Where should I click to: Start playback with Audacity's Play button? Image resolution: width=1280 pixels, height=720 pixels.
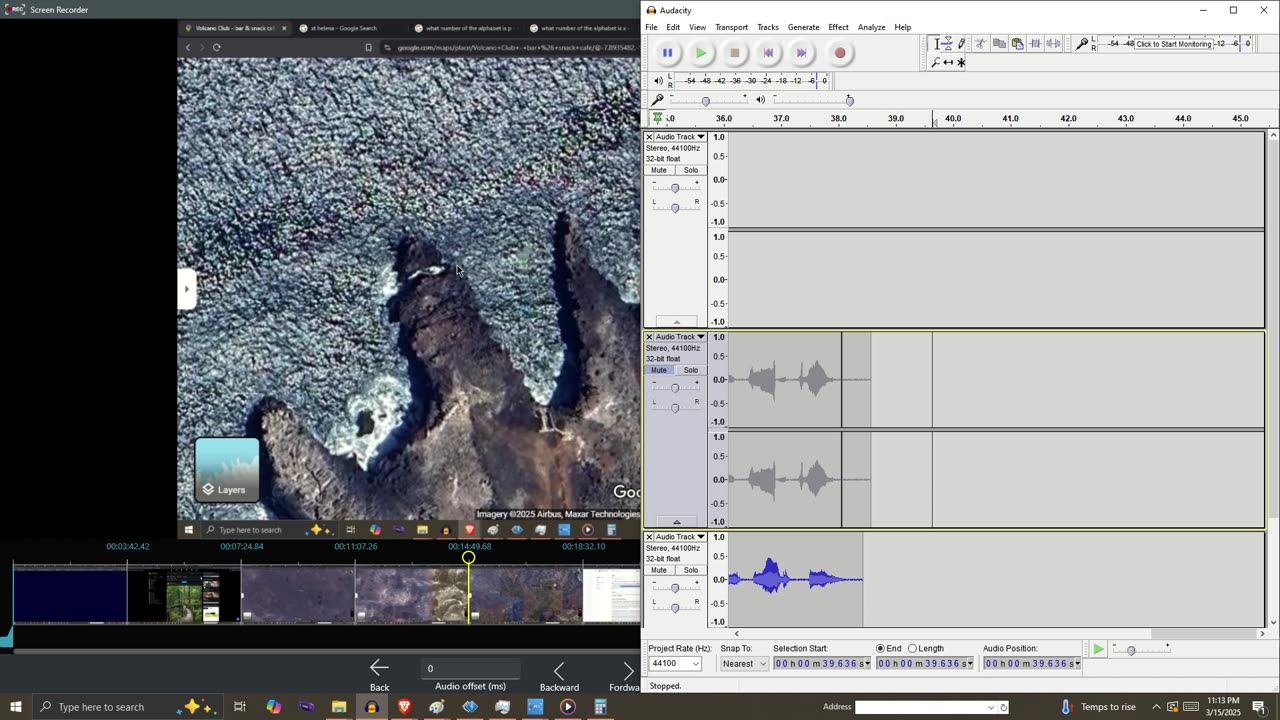coord(701,53)
